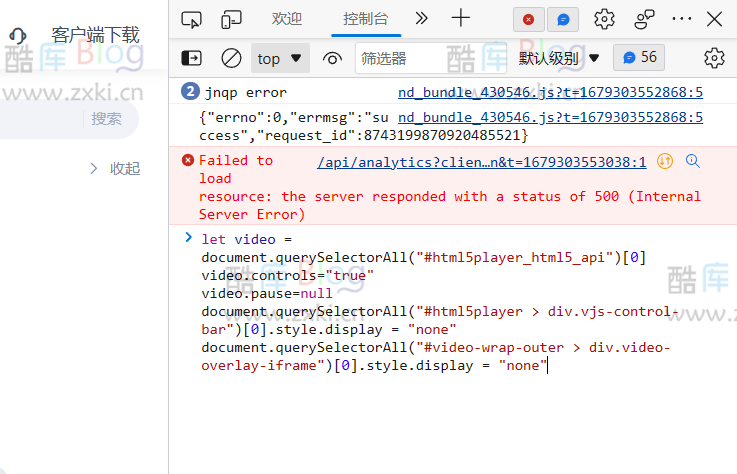The height and width of the screenshot is (474, 737).
Task: Expand more tabs with double chevron
Action: [422, 19]
